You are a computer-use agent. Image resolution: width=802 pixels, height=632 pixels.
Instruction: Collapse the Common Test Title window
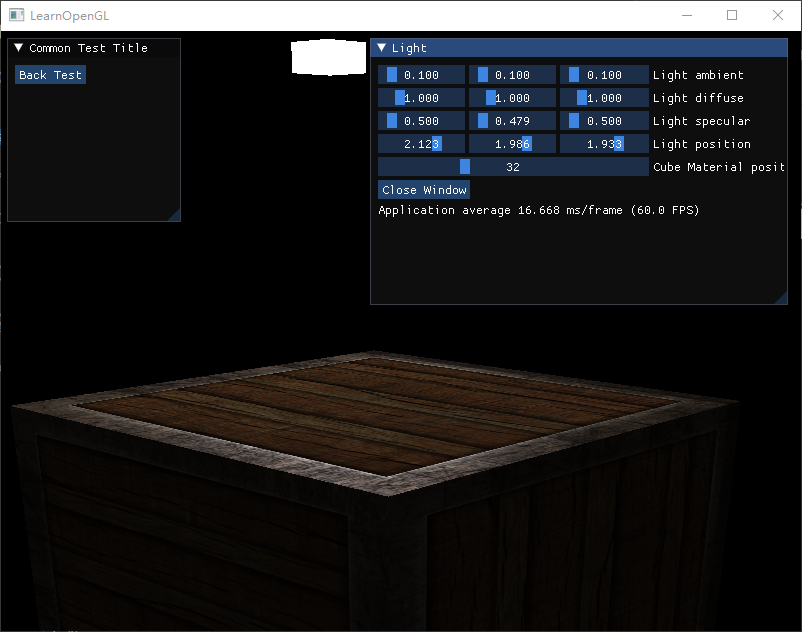18,48
